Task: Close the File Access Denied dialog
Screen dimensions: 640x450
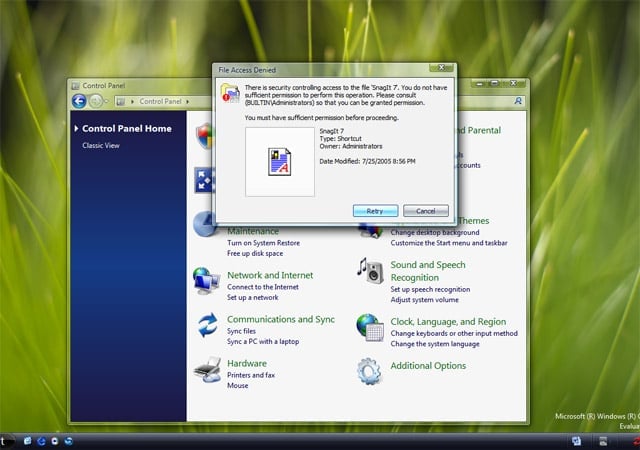Action: coord(441,68)
